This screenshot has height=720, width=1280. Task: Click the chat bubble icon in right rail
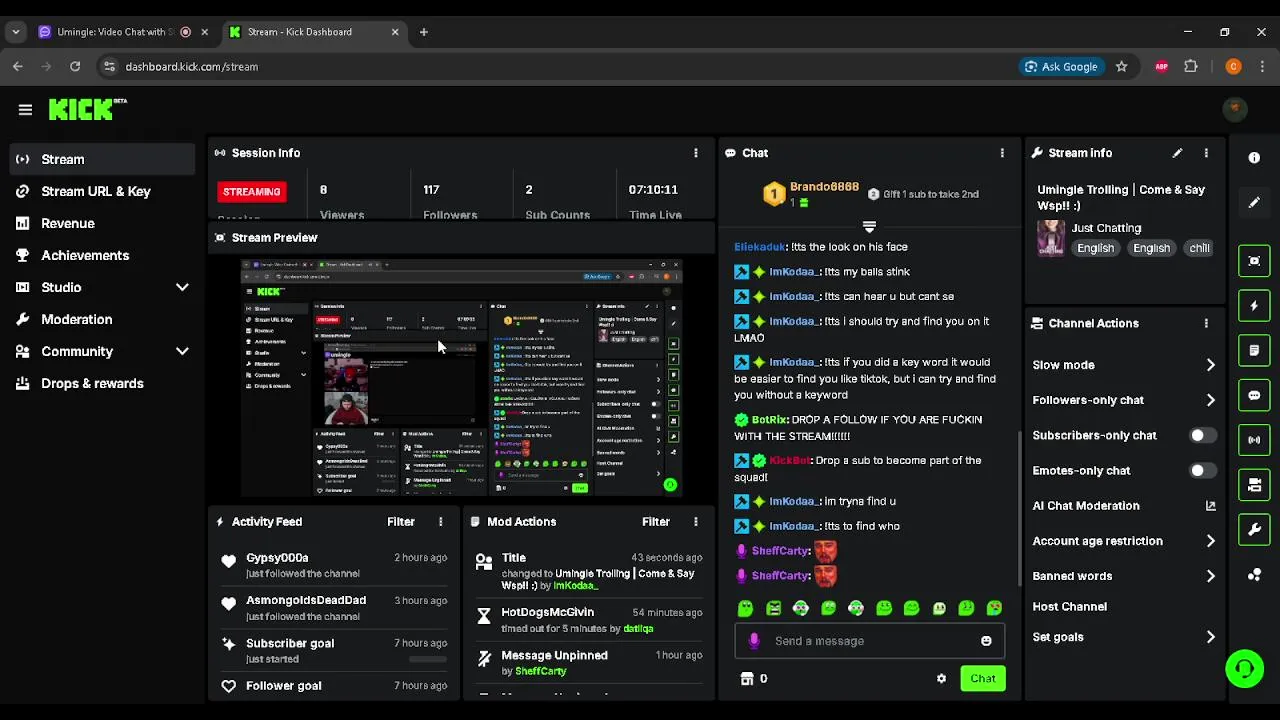[x=1254, y=395]
